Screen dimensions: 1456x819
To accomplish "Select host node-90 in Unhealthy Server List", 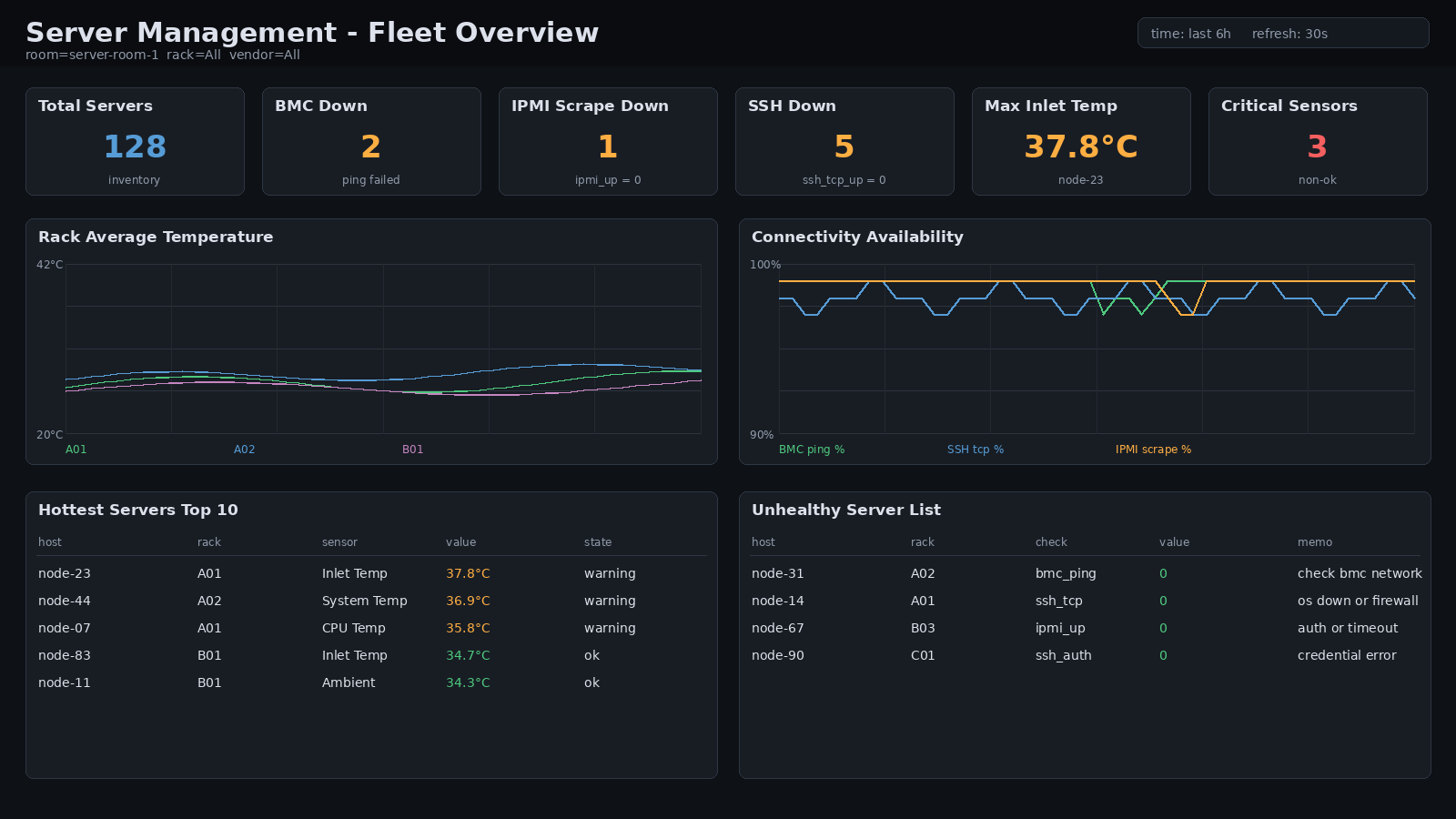I will [778, 655].
